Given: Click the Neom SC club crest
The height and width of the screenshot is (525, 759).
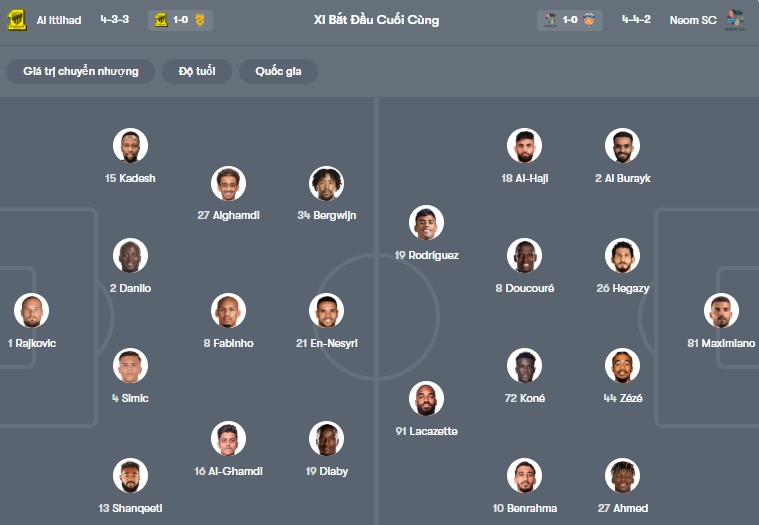Looking at the screenshot, I should 734,20.
